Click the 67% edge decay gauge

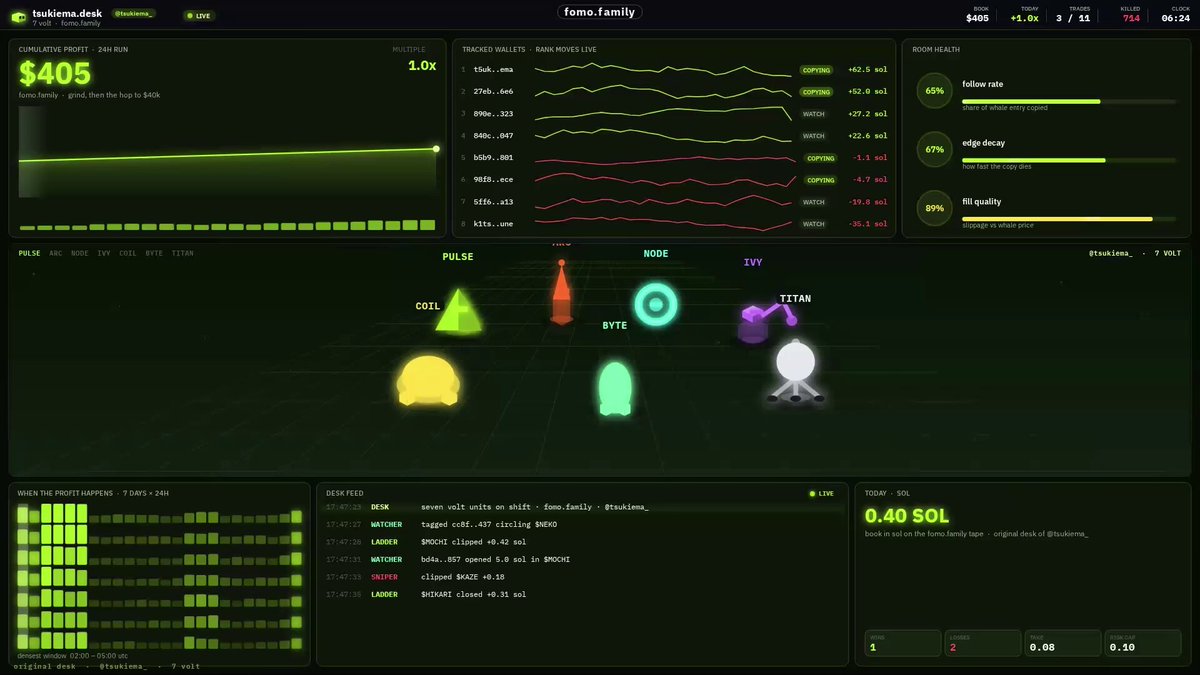[x=935, y=149]
